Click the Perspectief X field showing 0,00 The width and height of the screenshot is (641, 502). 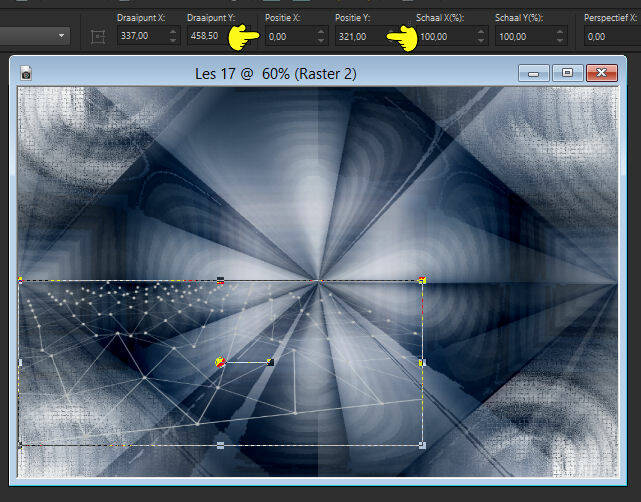click(612, 36)
